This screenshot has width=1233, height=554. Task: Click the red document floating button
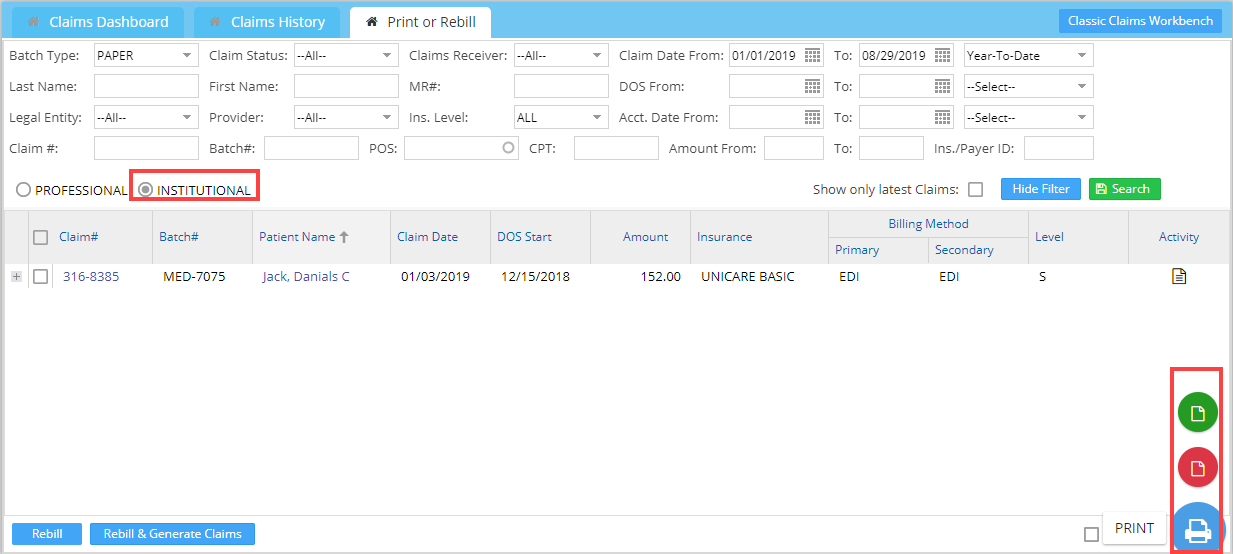pyautogui.click(x=1197, y=467)
